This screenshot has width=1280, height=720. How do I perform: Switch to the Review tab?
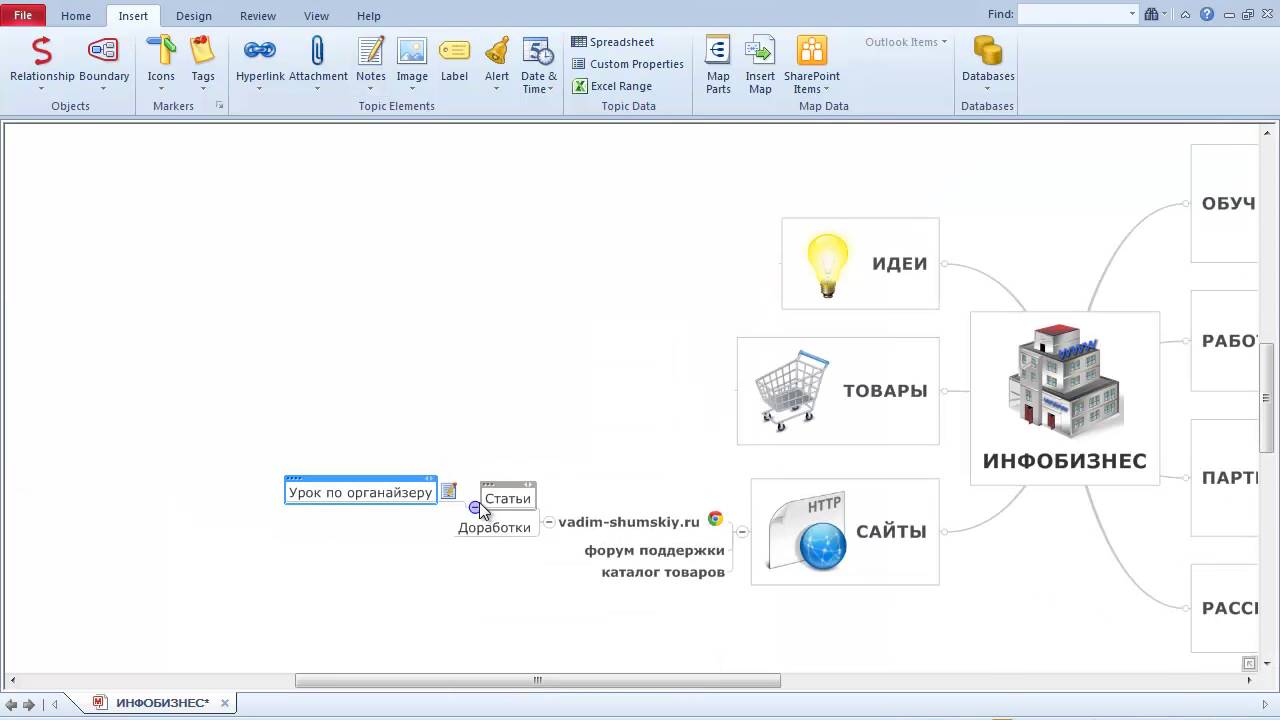click(x=258, y=16)
